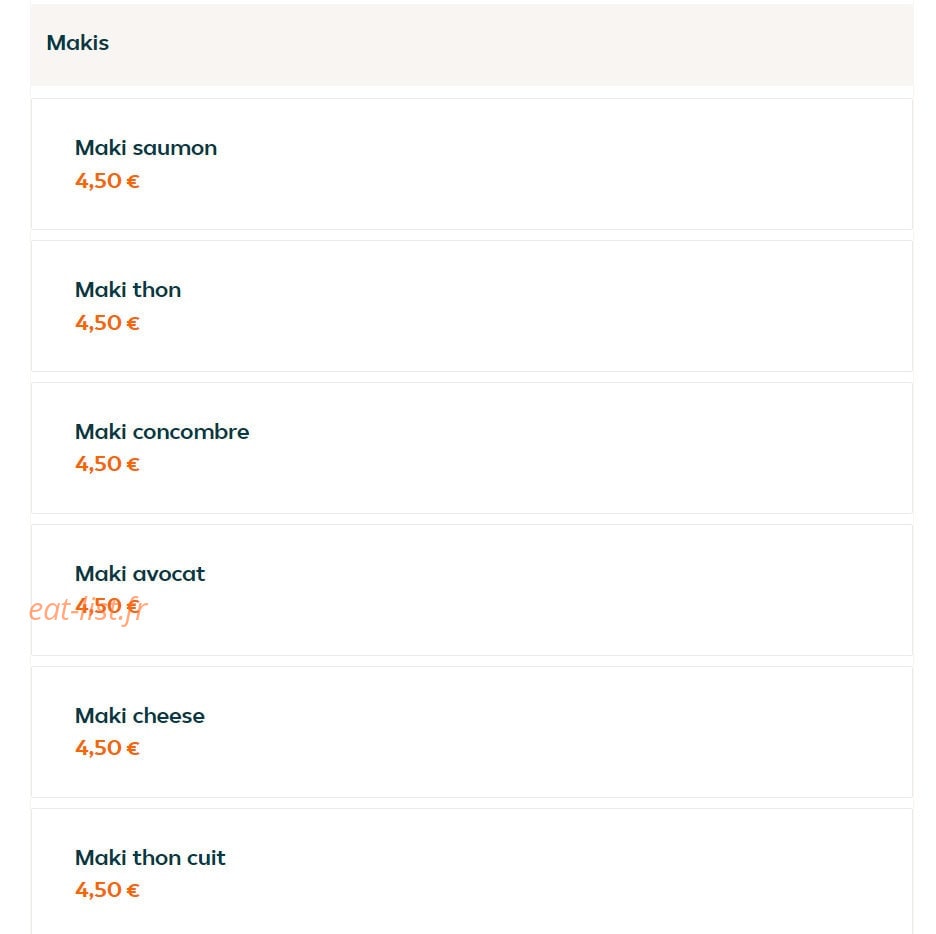Click the Maki saumon 4,50 € price
This screenshot has width=936, height=934.
[x=107, y=180]
